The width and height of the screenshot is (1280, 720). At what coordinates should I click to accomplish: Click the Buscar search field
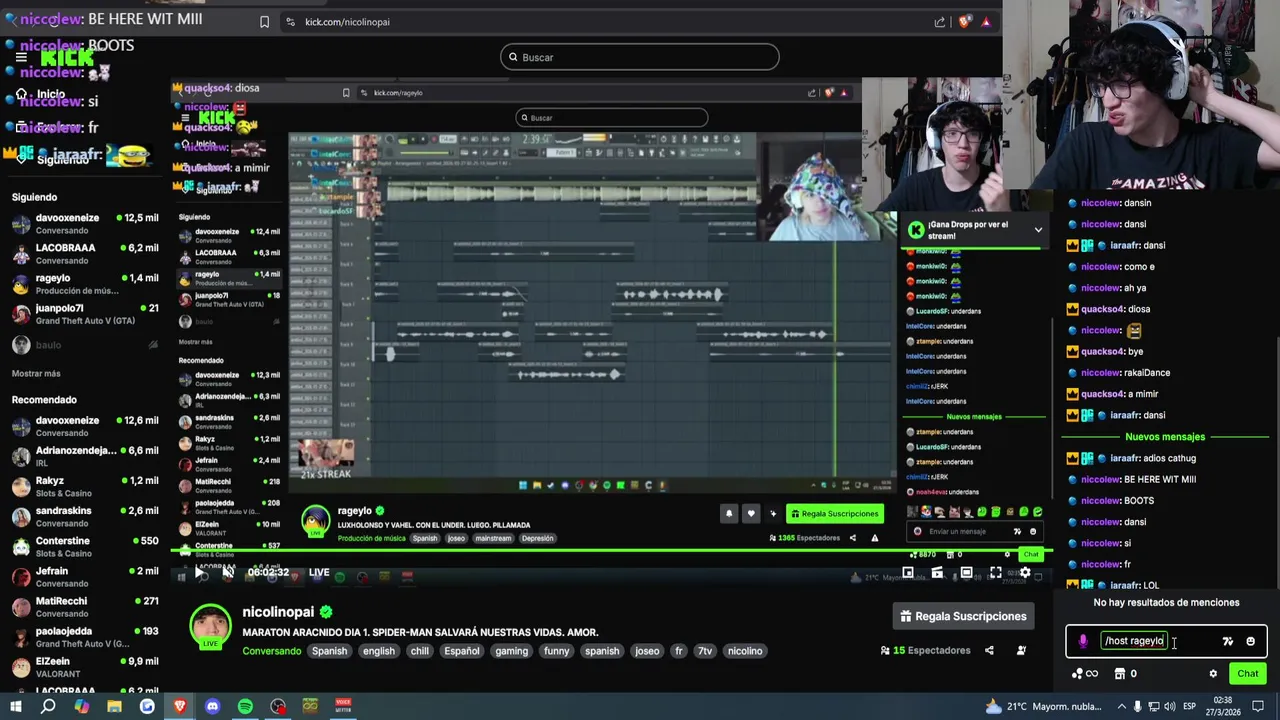point(640,57)
